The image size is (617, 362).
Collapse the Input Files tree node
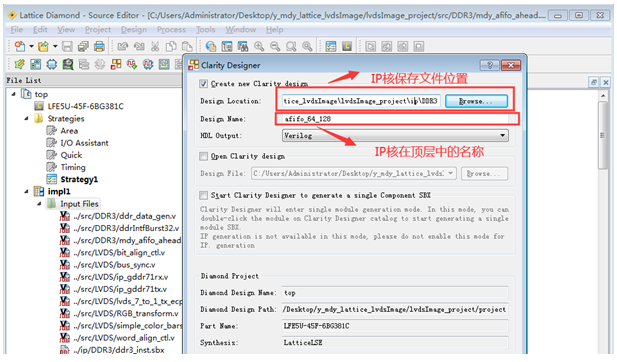[x=39, y=204]
